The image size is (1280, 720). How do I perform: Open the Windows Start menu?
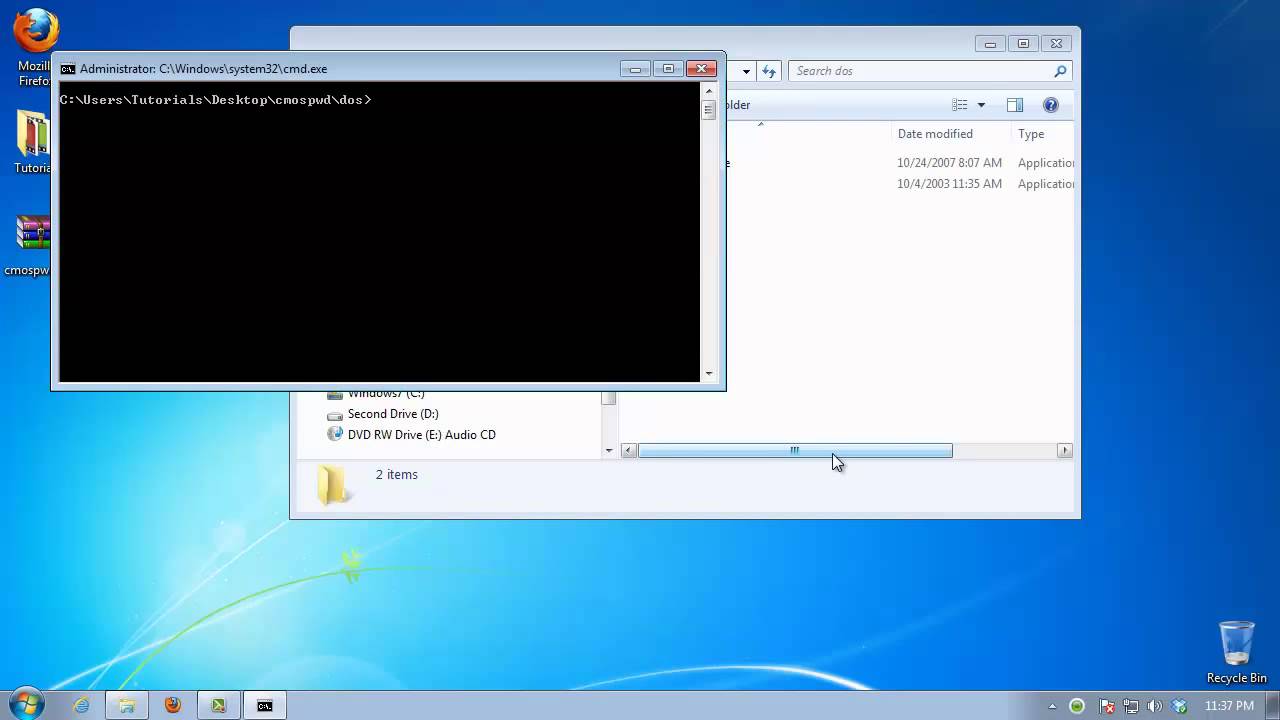(25, 705)
